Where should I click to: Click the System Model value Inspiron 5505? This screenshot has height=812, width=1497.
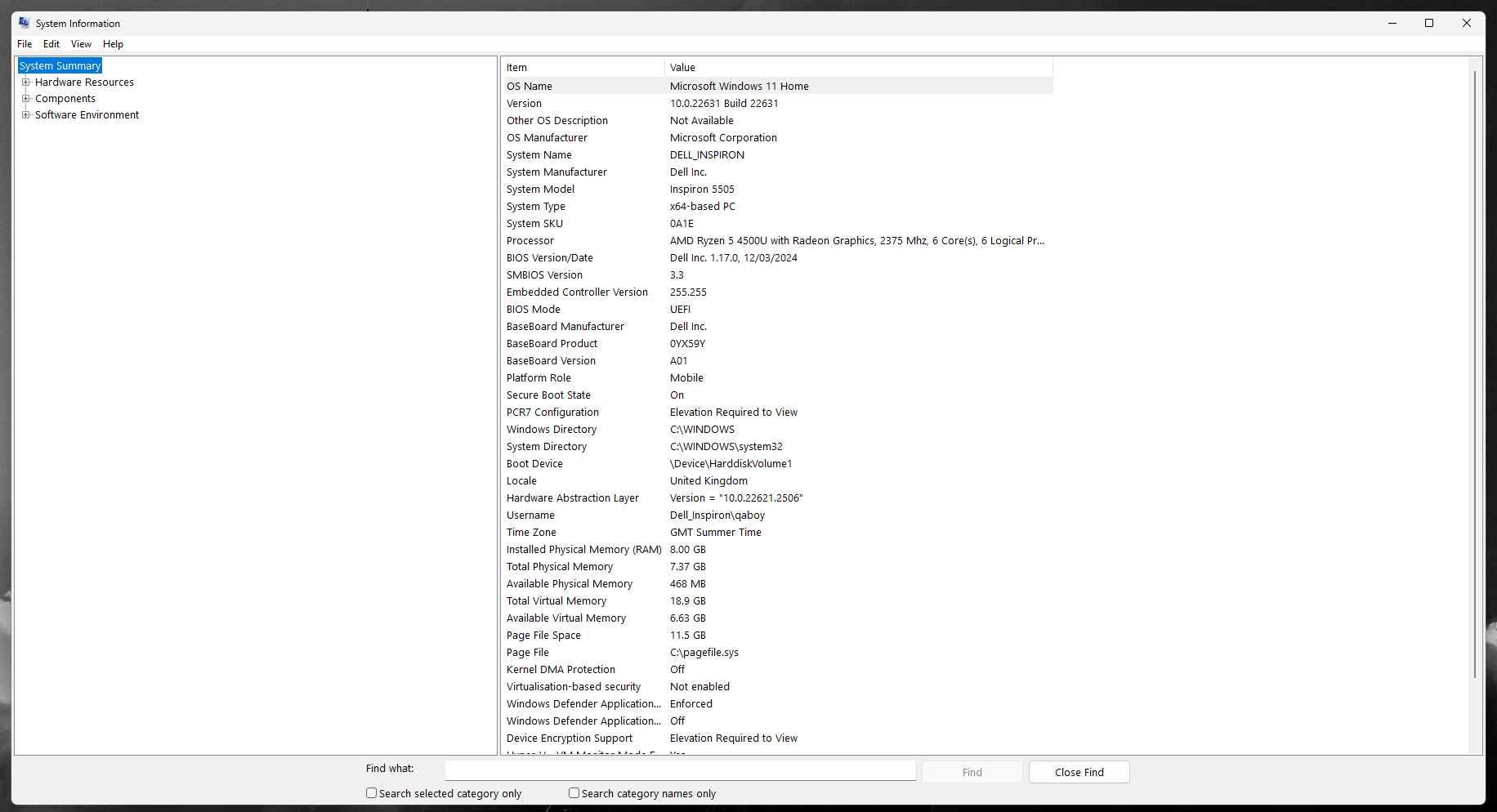702,190
